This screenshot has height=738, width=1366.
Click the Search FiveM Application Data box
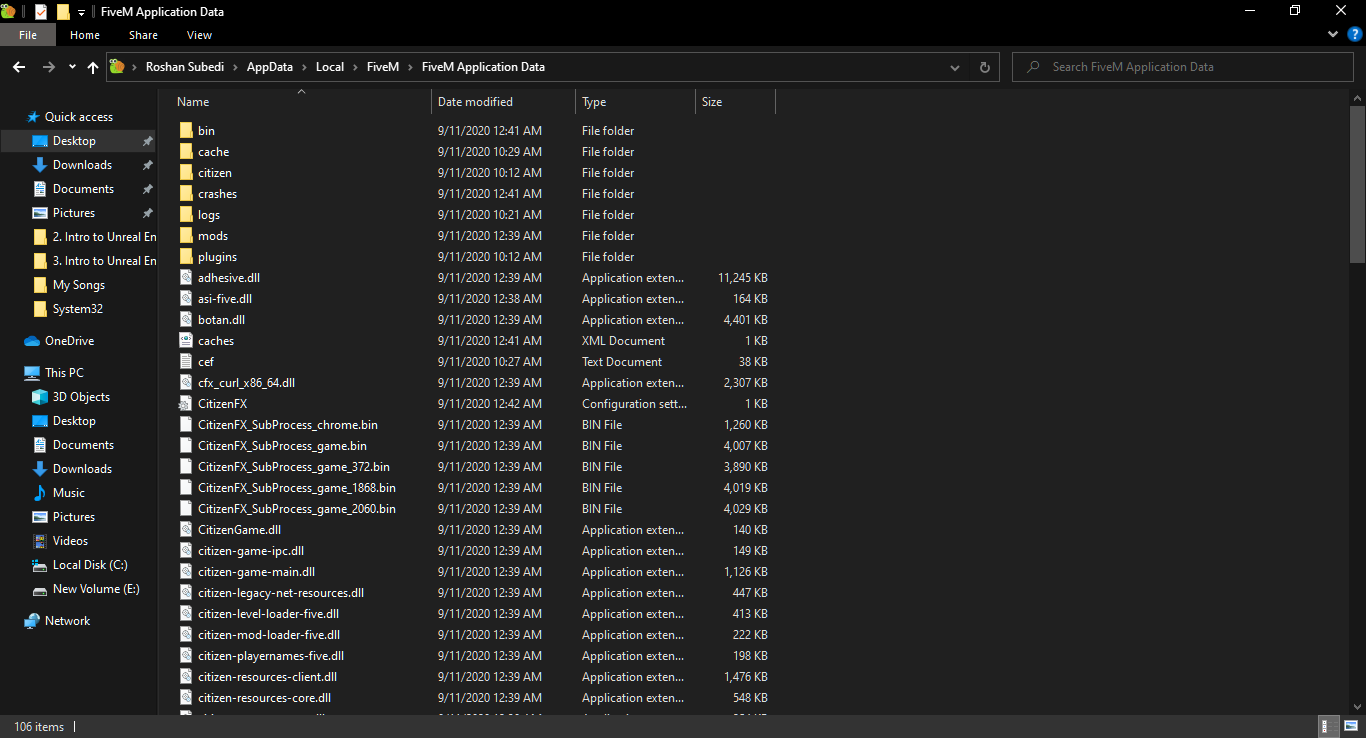1183,67
